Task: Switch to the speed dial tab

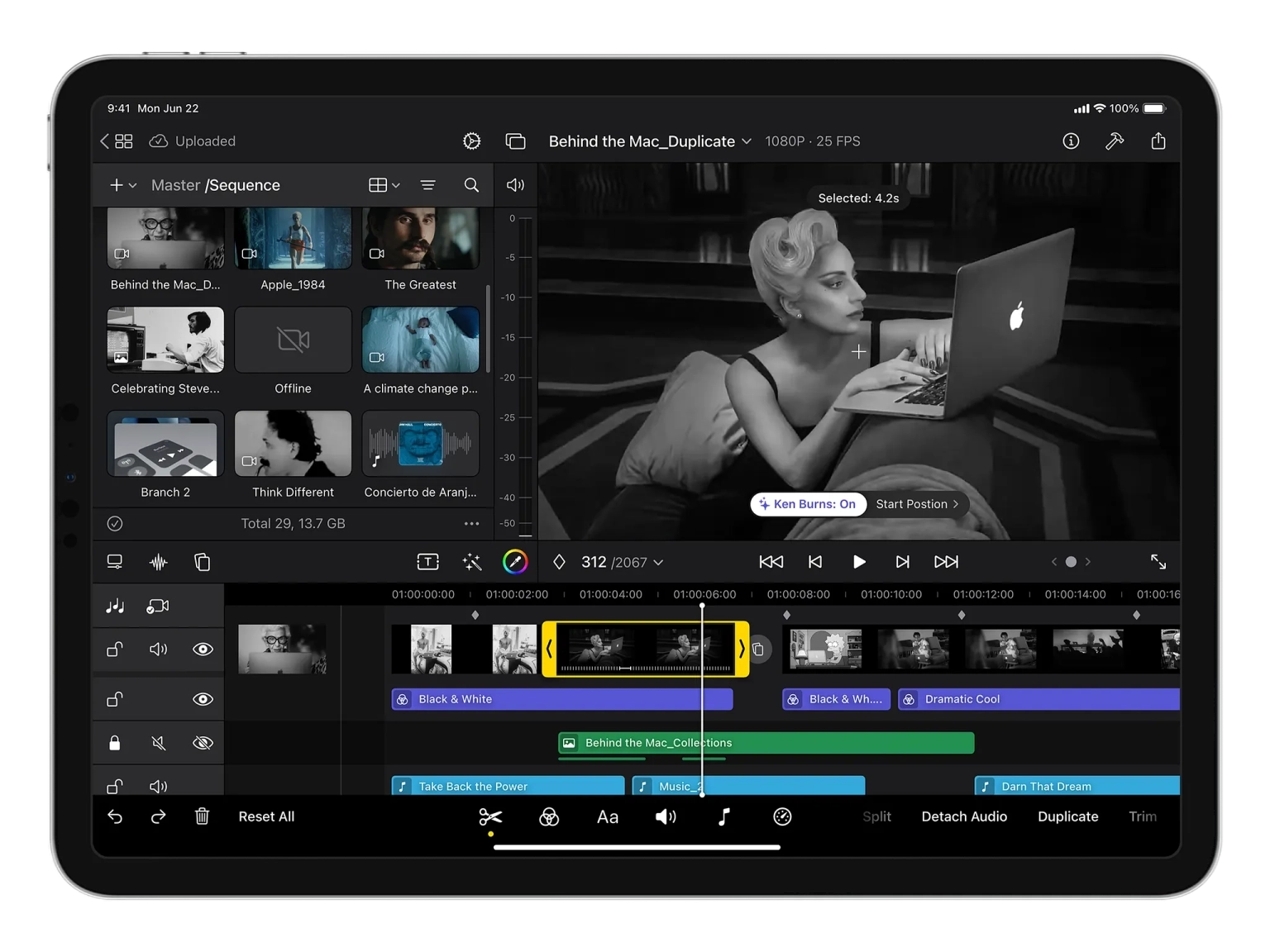Action: point(782,817)
